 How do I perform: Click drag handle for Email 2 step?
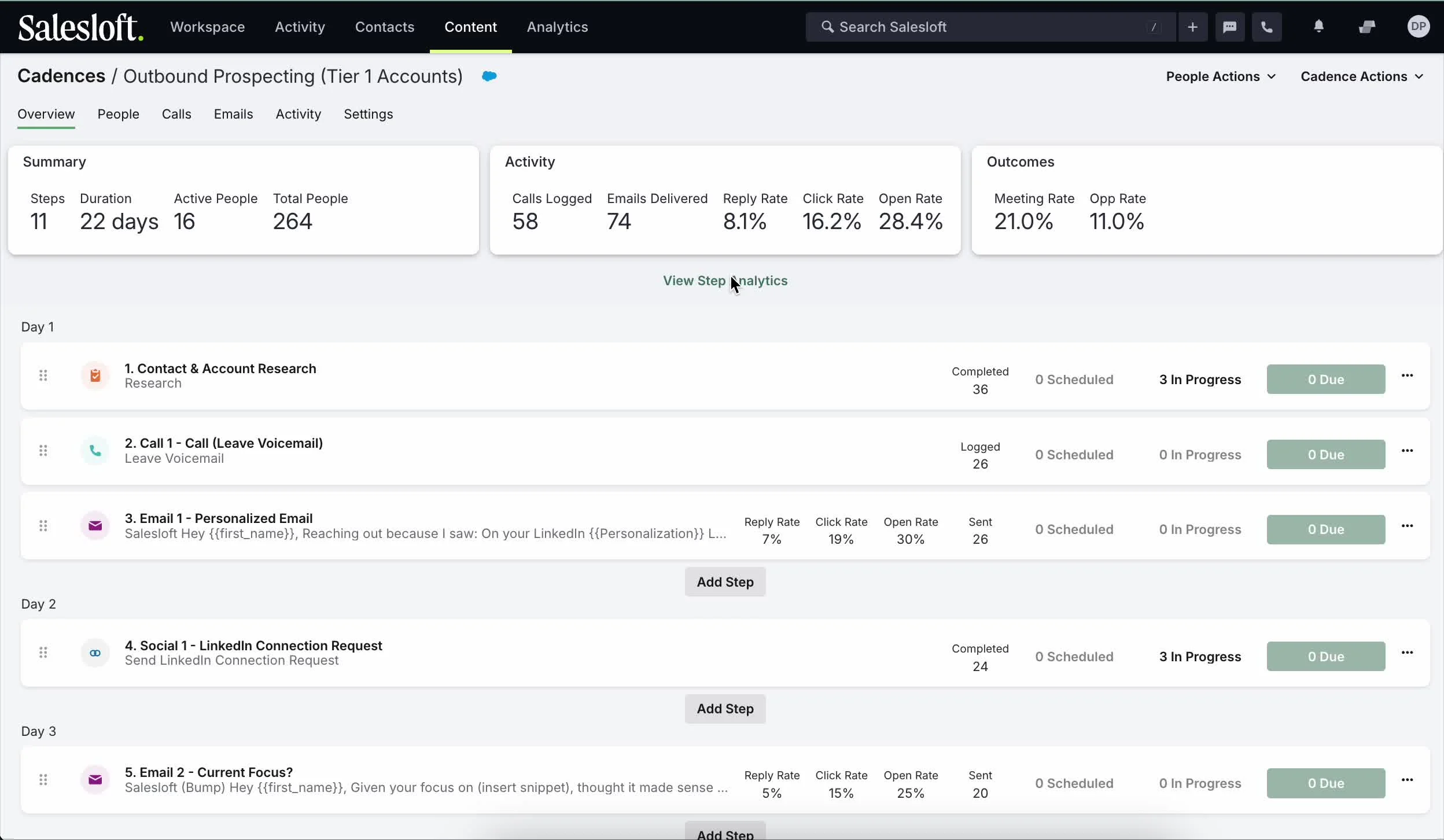pos(43,780)
